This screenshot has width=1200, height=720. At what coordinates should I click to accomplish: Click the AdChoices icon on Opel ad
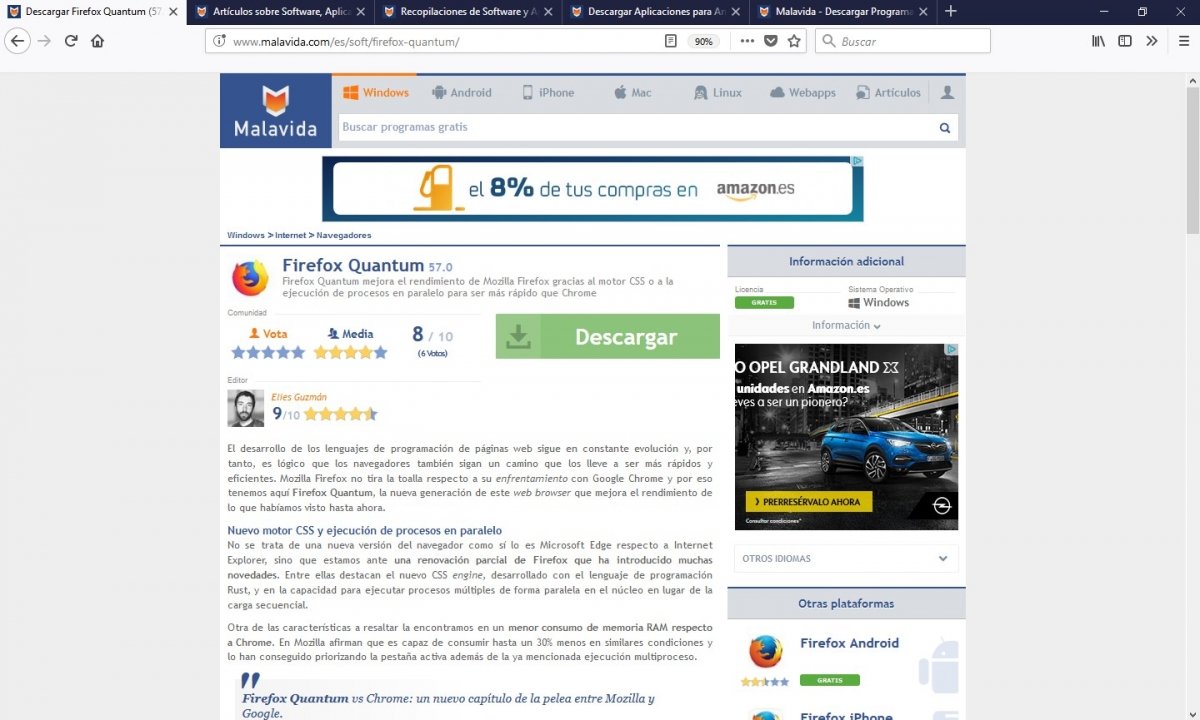pyautogui.click(x=952, y=349)
